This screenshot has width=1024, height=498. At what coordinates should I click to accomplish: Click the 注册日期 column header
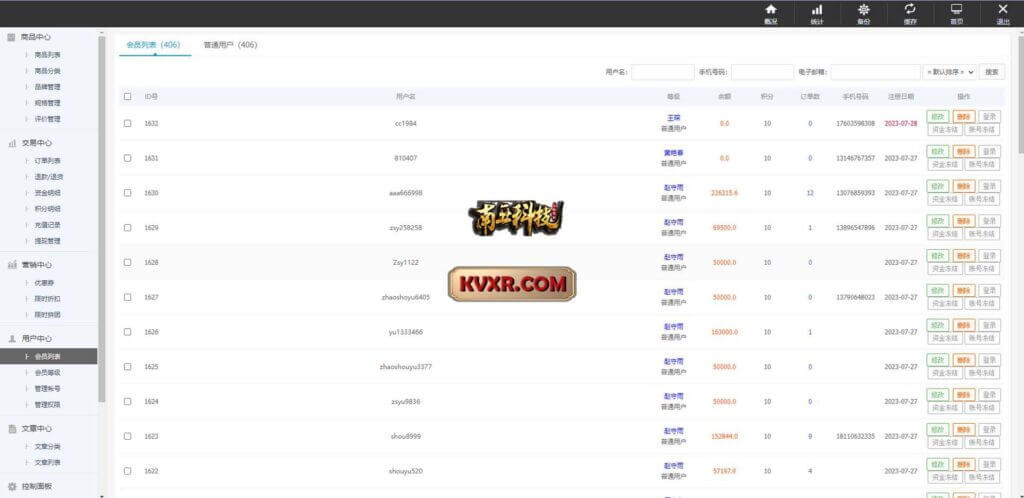coord(901,96)
